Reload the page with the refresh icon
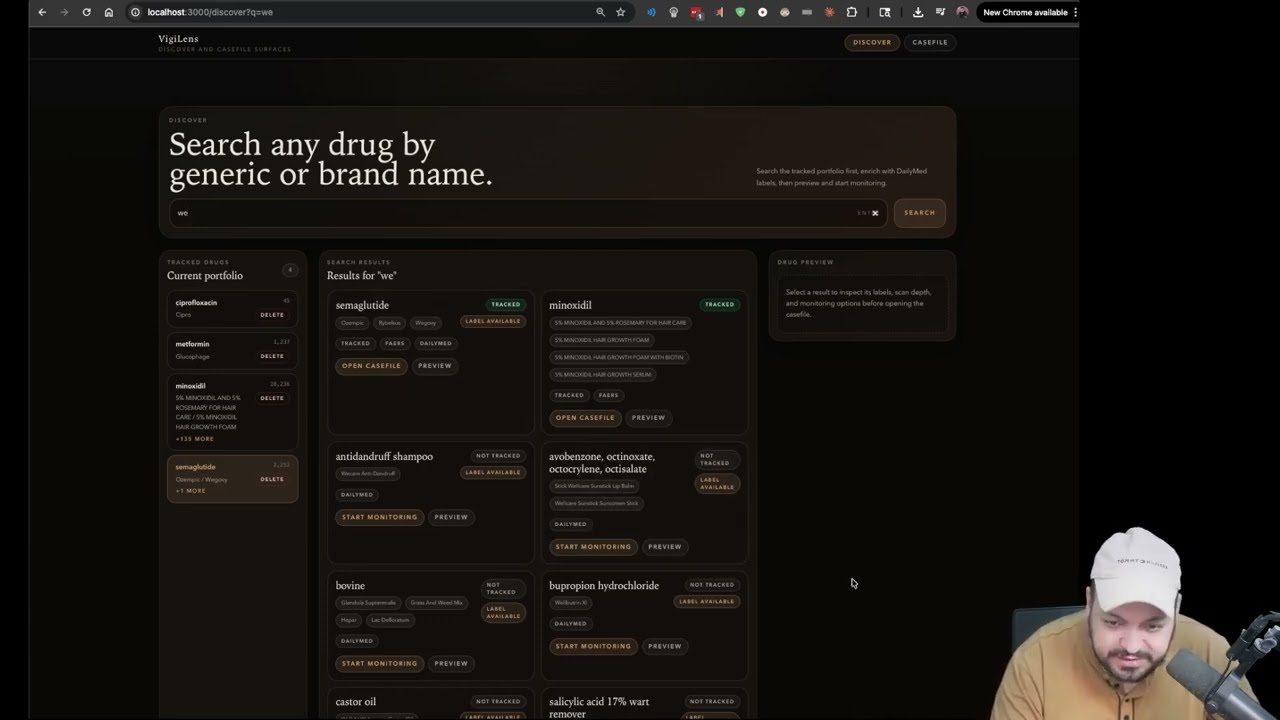 86,12
